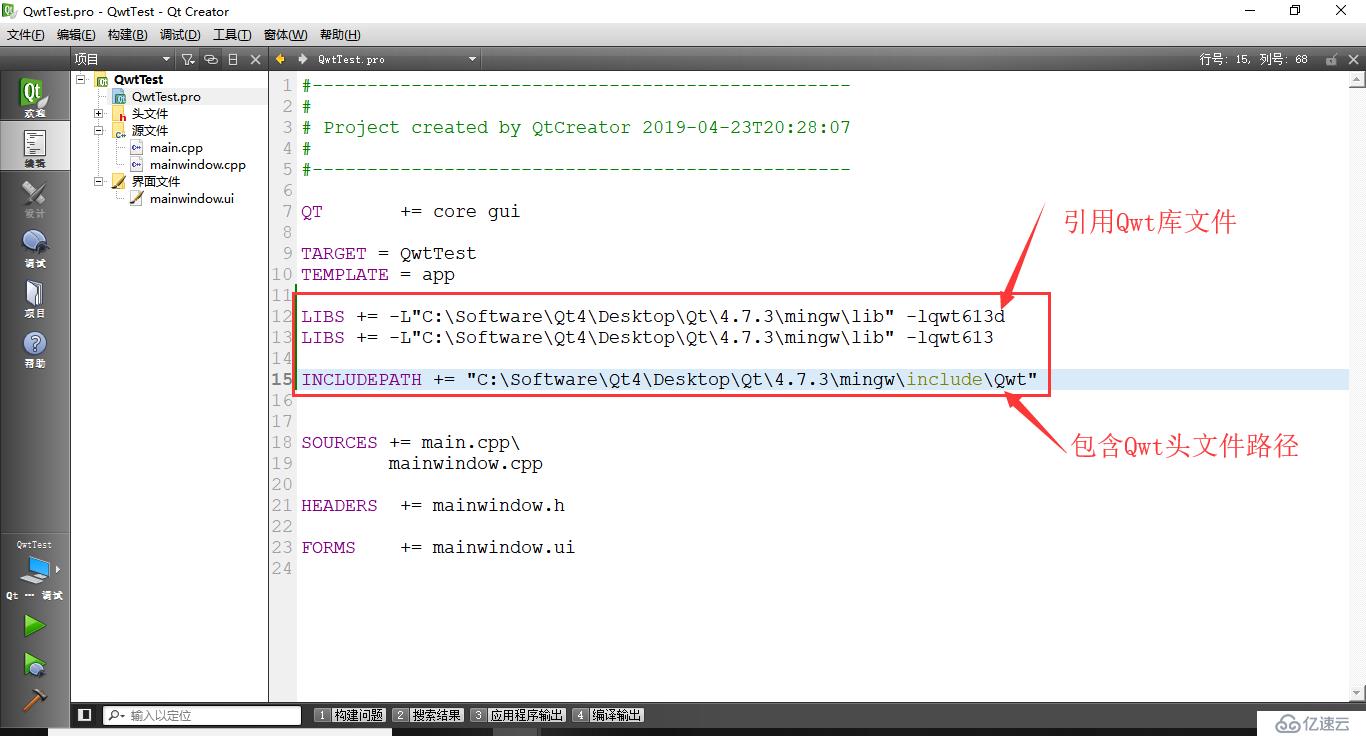Click 'SOURCES += main.cpp\' line
1366x736 pixels.
coord(411,442)
